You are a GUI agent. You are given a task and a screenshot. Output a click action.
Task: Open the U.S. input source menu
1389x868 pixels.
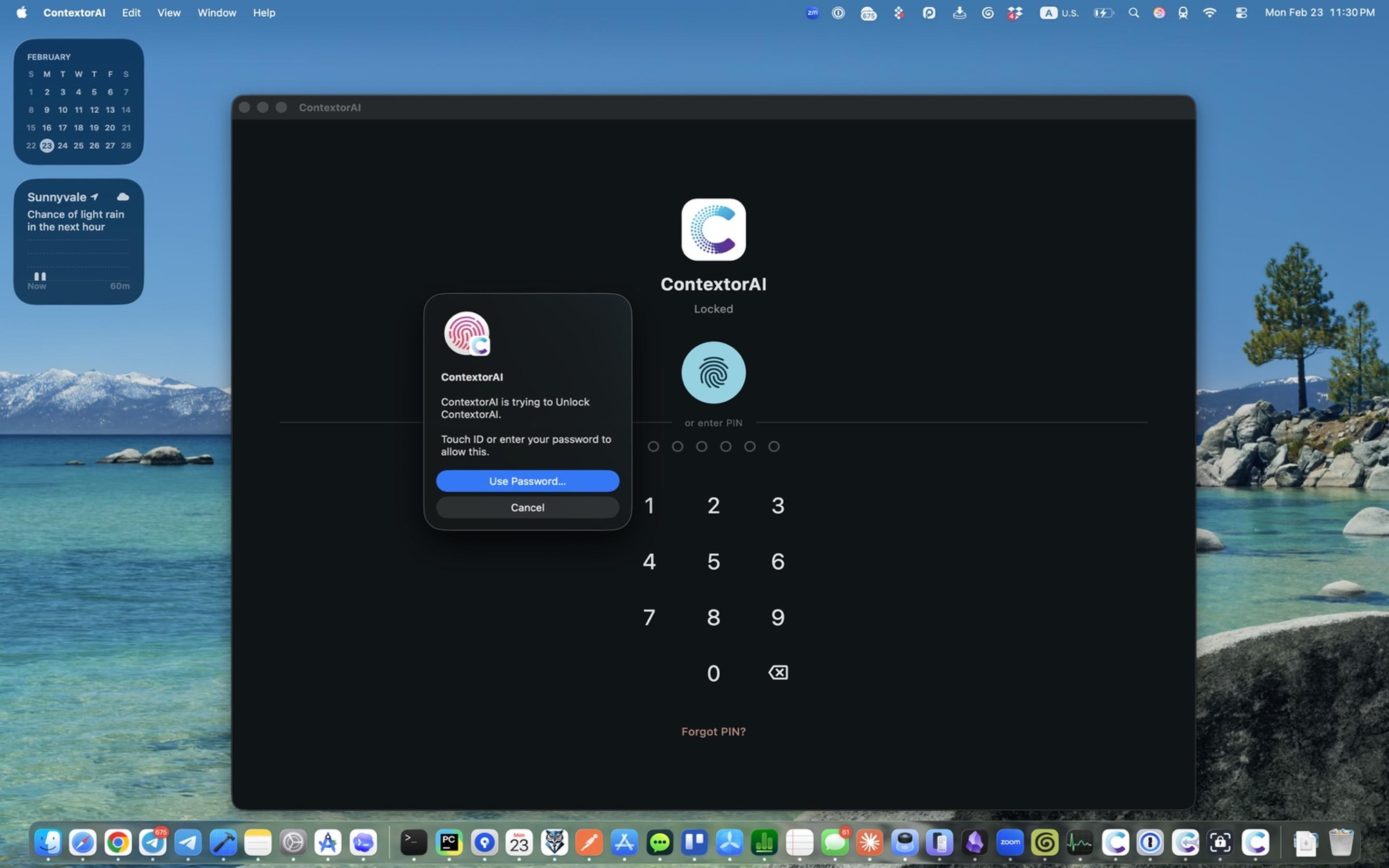pyautogui.click(x=1059, y=12)
